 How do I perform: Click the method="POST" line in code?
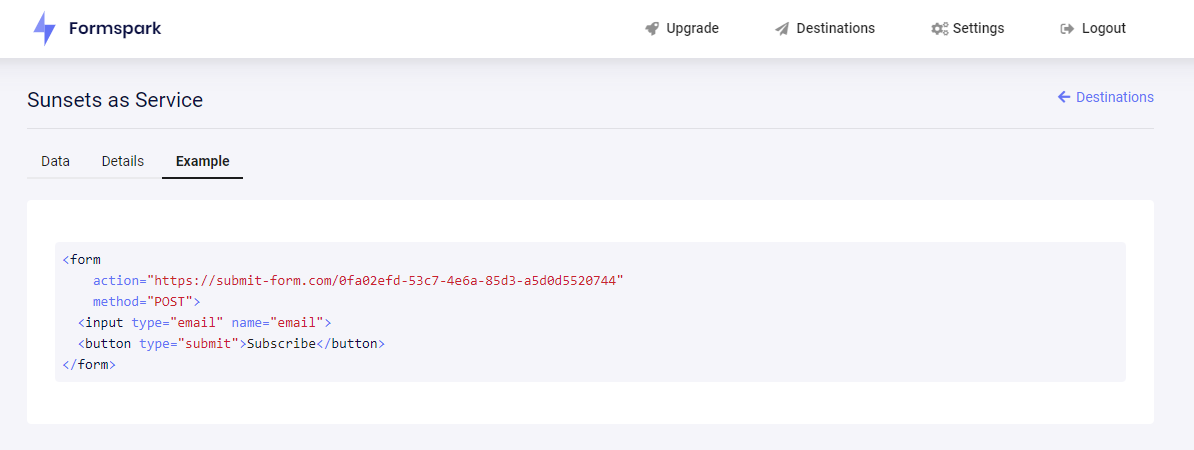[146, 301]
